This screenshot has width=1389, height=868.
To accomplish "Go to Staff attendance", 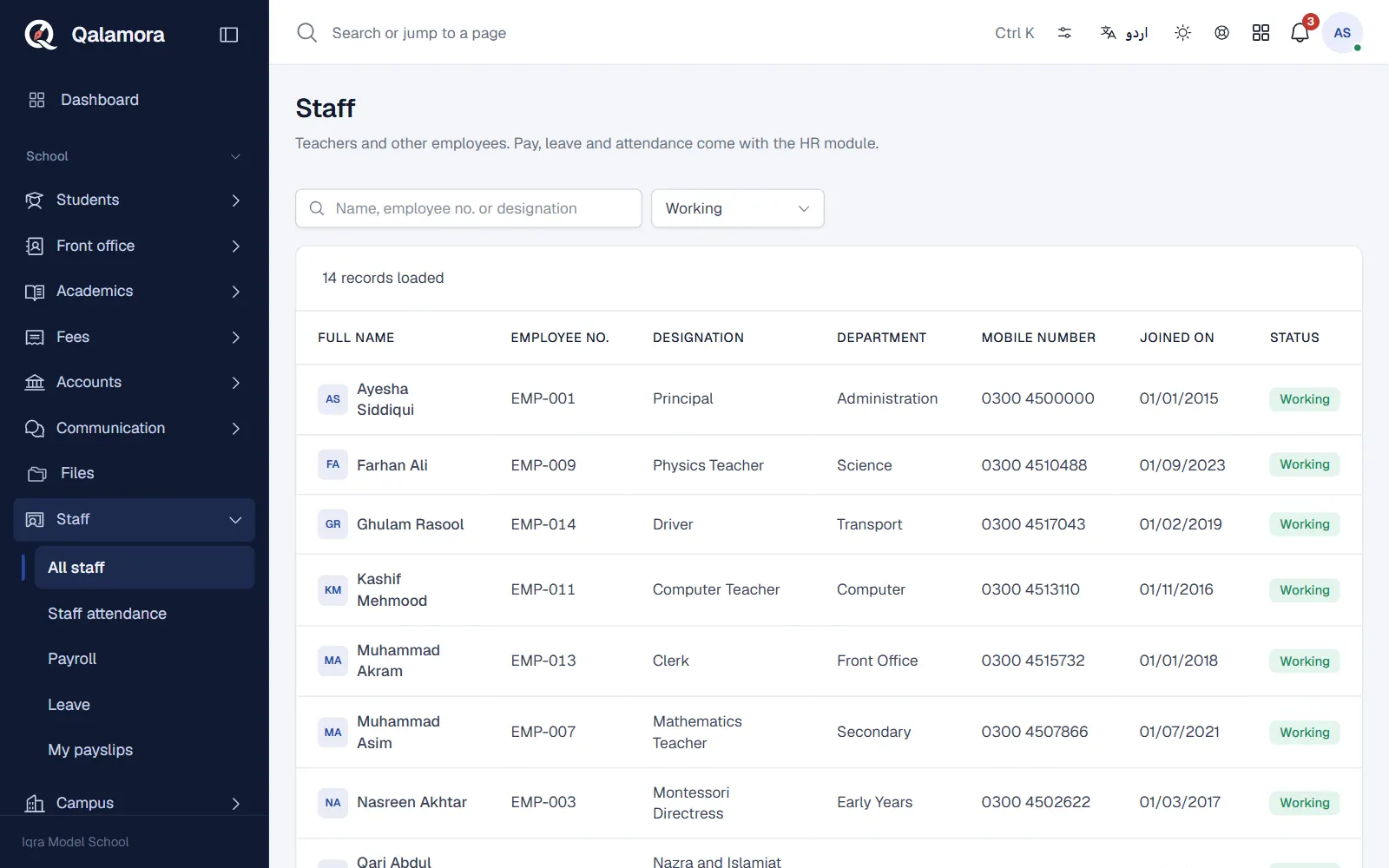I will point(144,614).
